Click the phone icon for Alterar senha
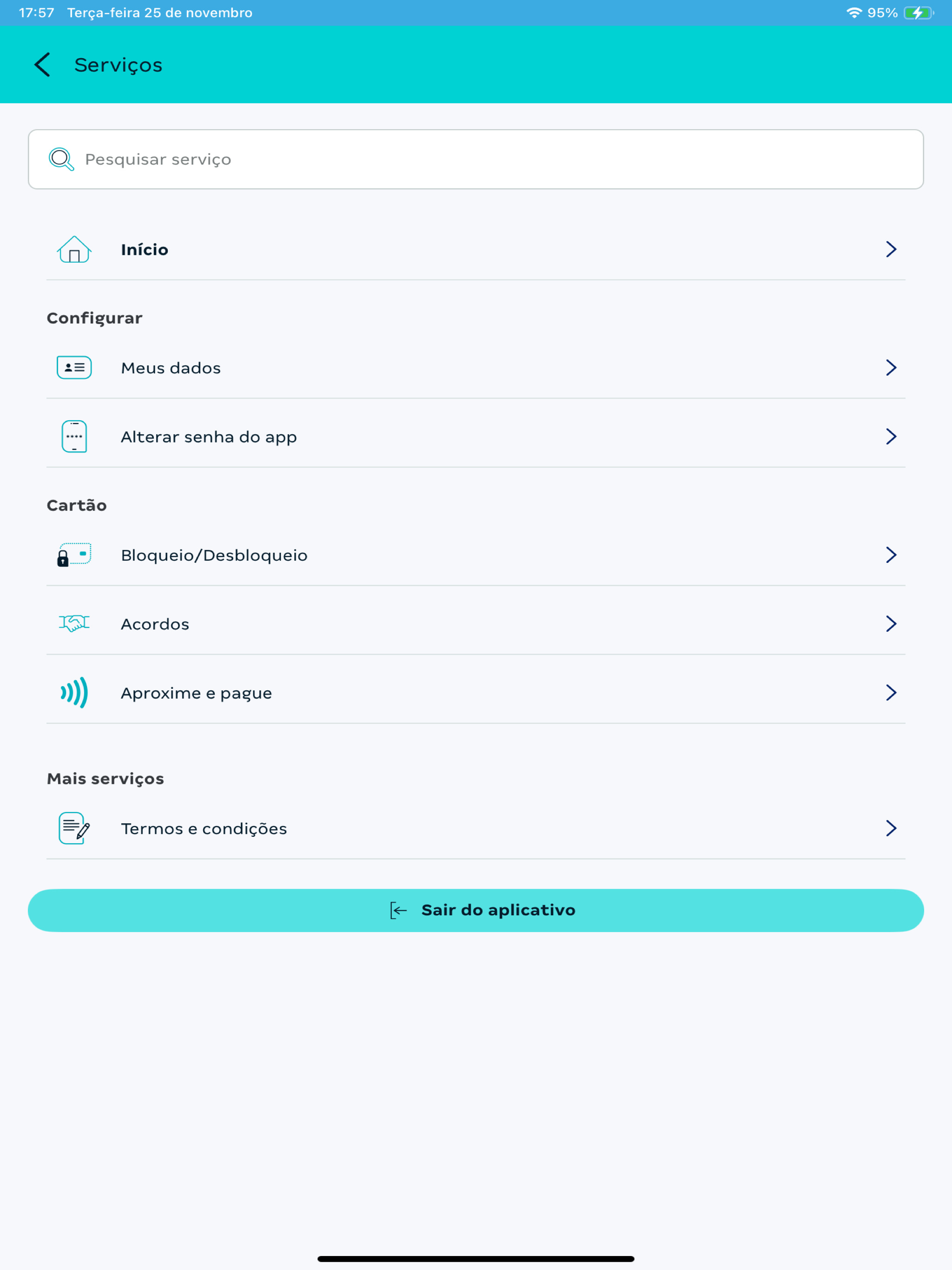952x1270 pixels. point(73,437)
